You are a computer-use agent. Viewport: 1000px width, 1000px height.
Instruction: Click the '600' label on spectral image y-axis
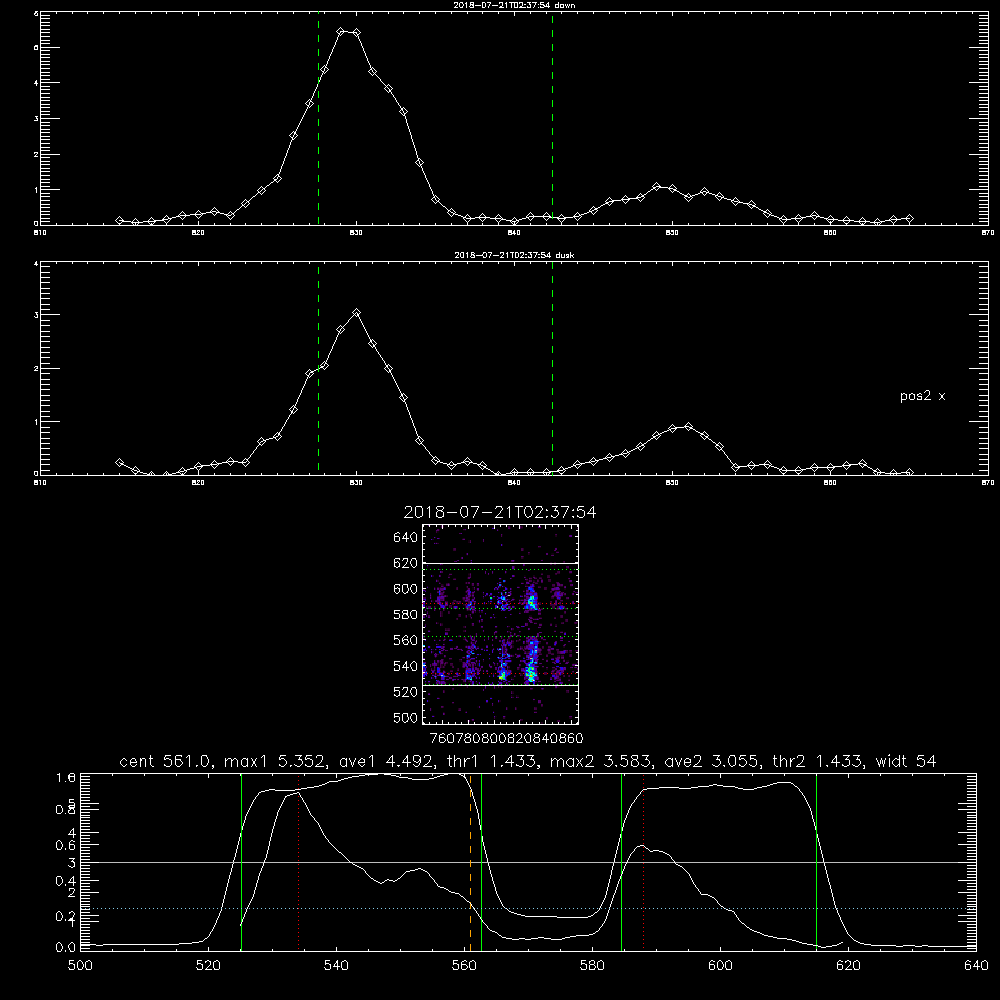tap(405, 589)
